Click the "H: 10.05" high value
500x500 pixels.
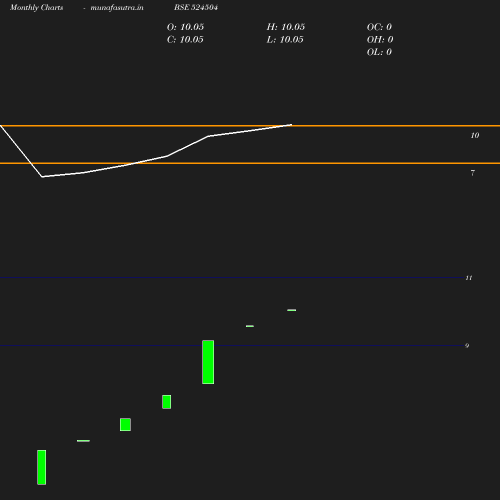coord(286,27)
